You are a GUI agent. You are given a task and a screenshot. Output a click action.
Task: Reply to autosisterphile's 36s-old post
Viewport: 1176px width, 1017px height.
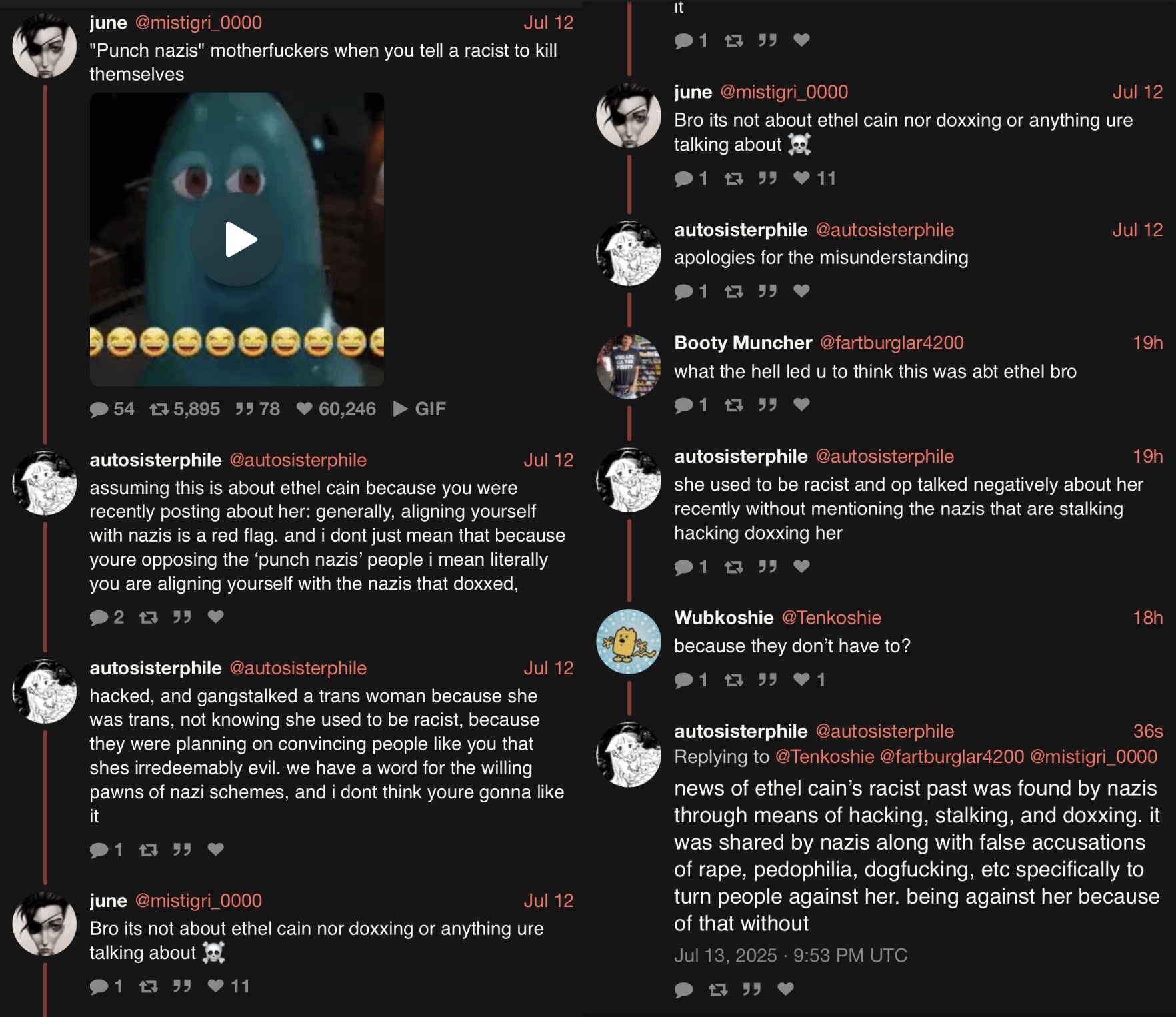683,990
